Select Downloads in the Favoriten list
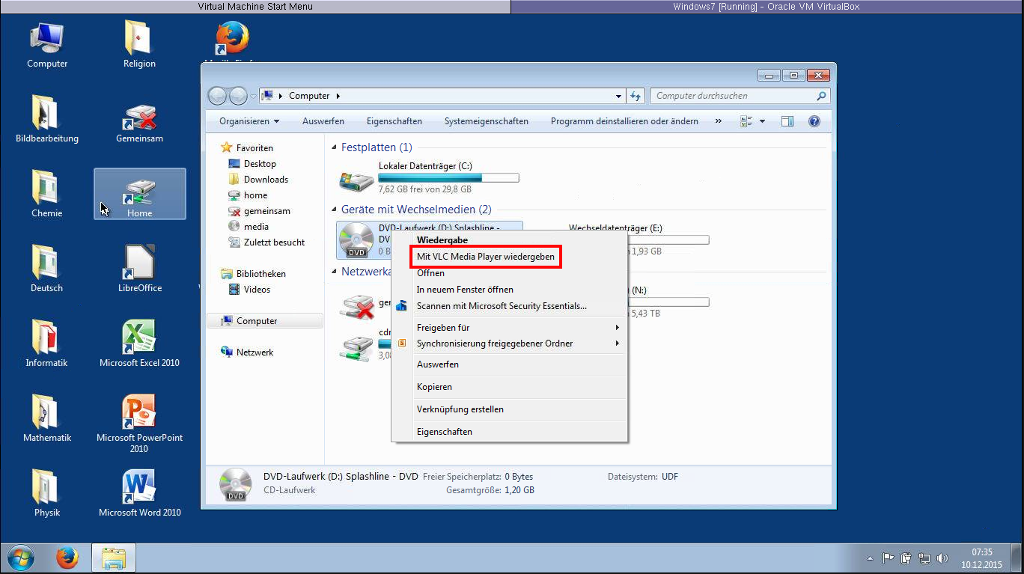 pyautogui.click(x=265, y=179)
